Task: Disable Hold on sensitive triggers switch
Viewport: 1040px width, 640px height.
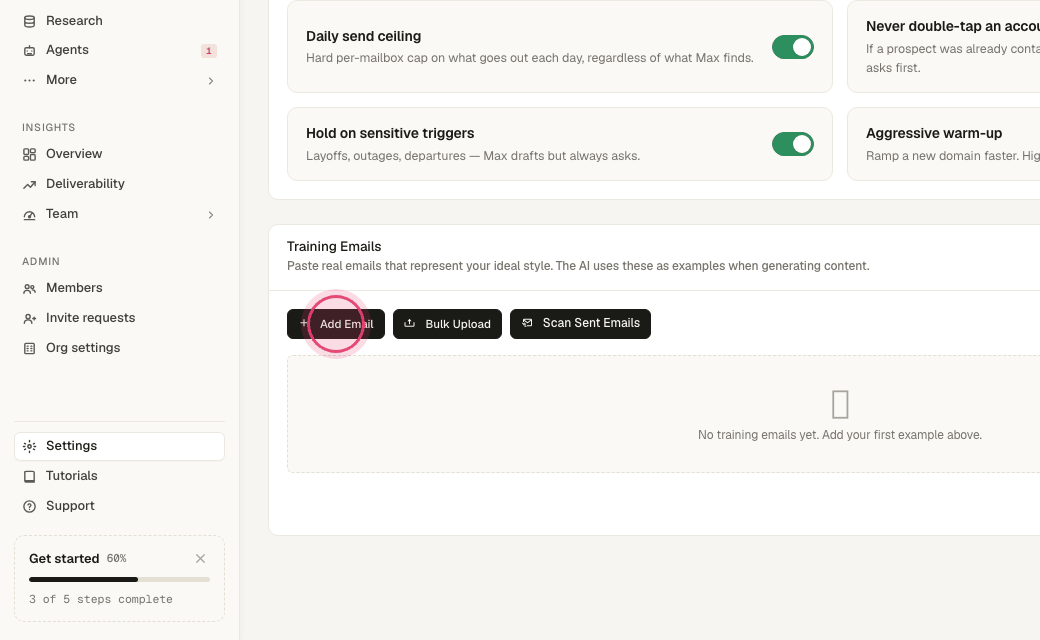Action: [793, 144]
